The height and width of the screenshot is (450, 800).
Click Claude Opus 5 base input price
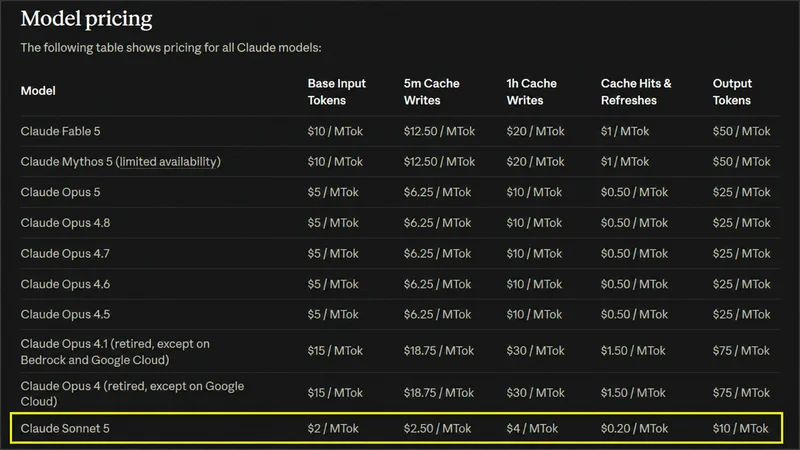[333, 192]
